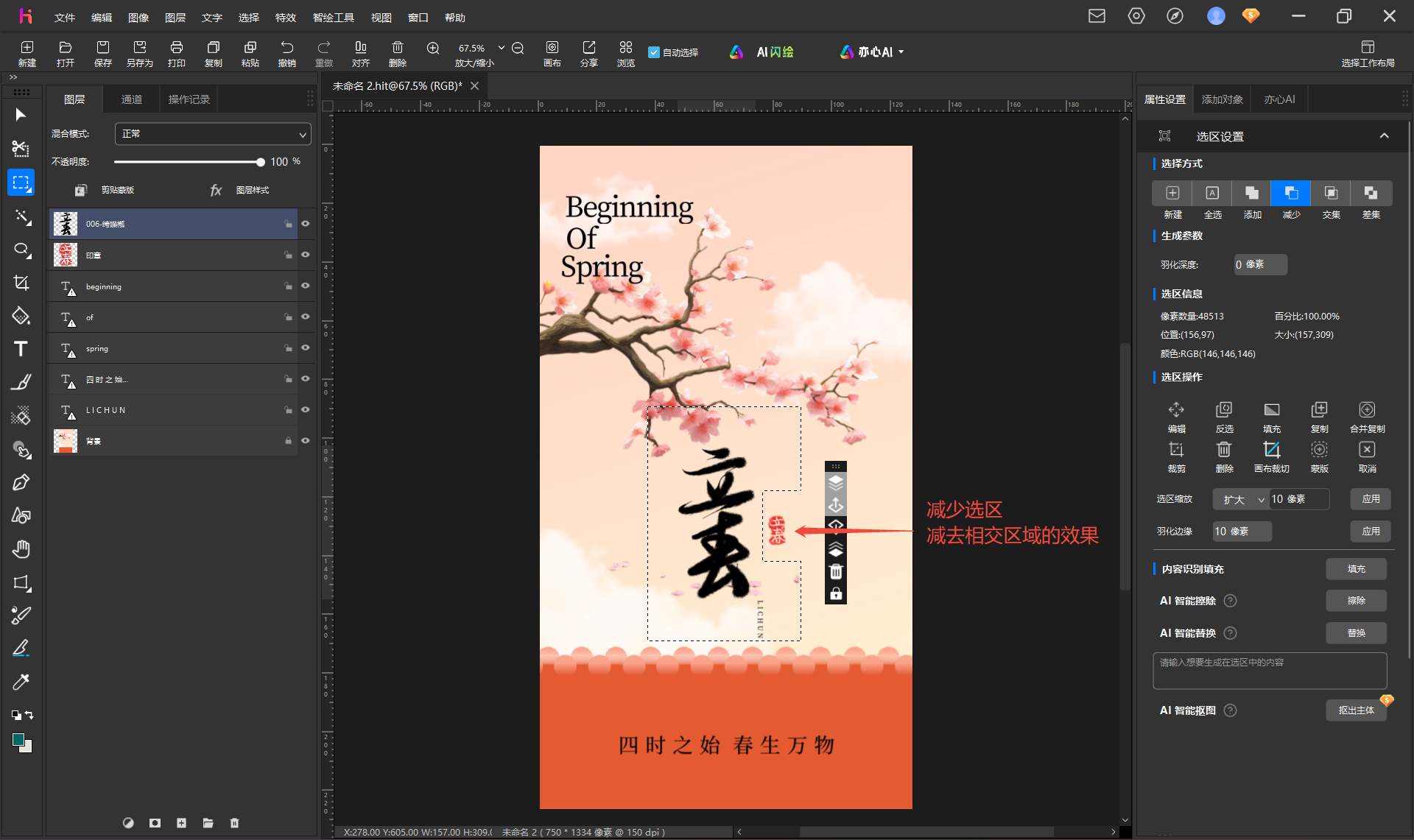1414x840 pixels.
Task: Select the Text tool
Action: [x=21, y=349]
